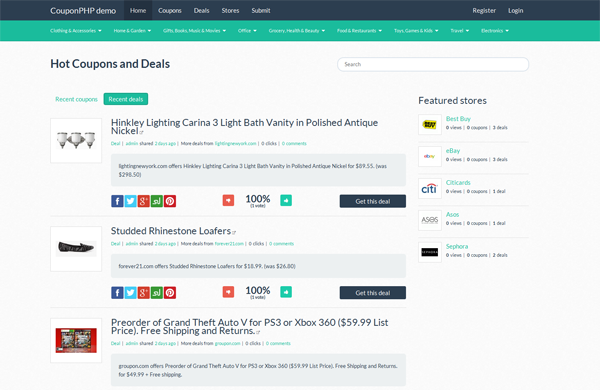Expand the Office category menu

pos(247,31)
